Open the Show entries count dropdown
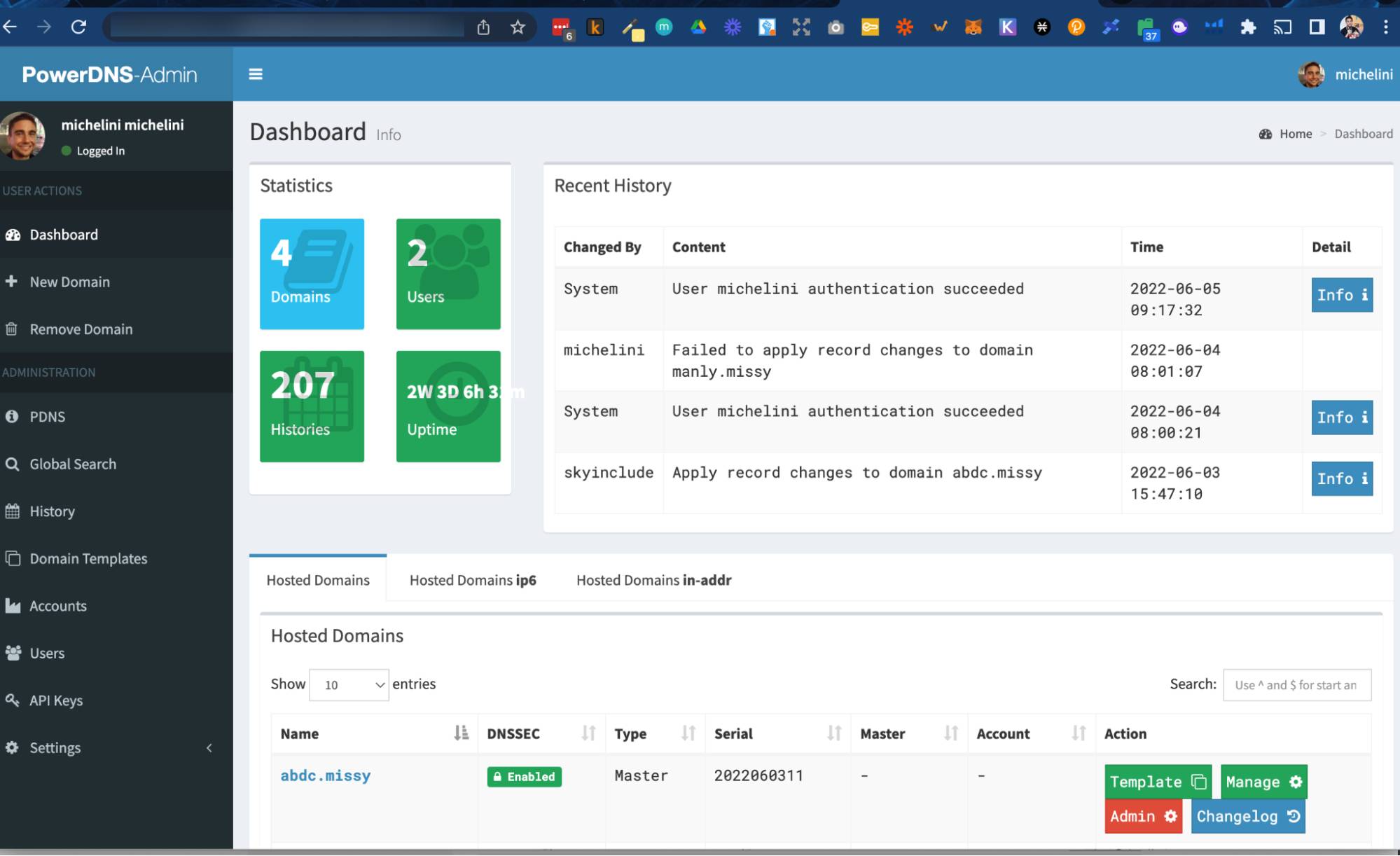1400x856 pixels. pos(349,684)
